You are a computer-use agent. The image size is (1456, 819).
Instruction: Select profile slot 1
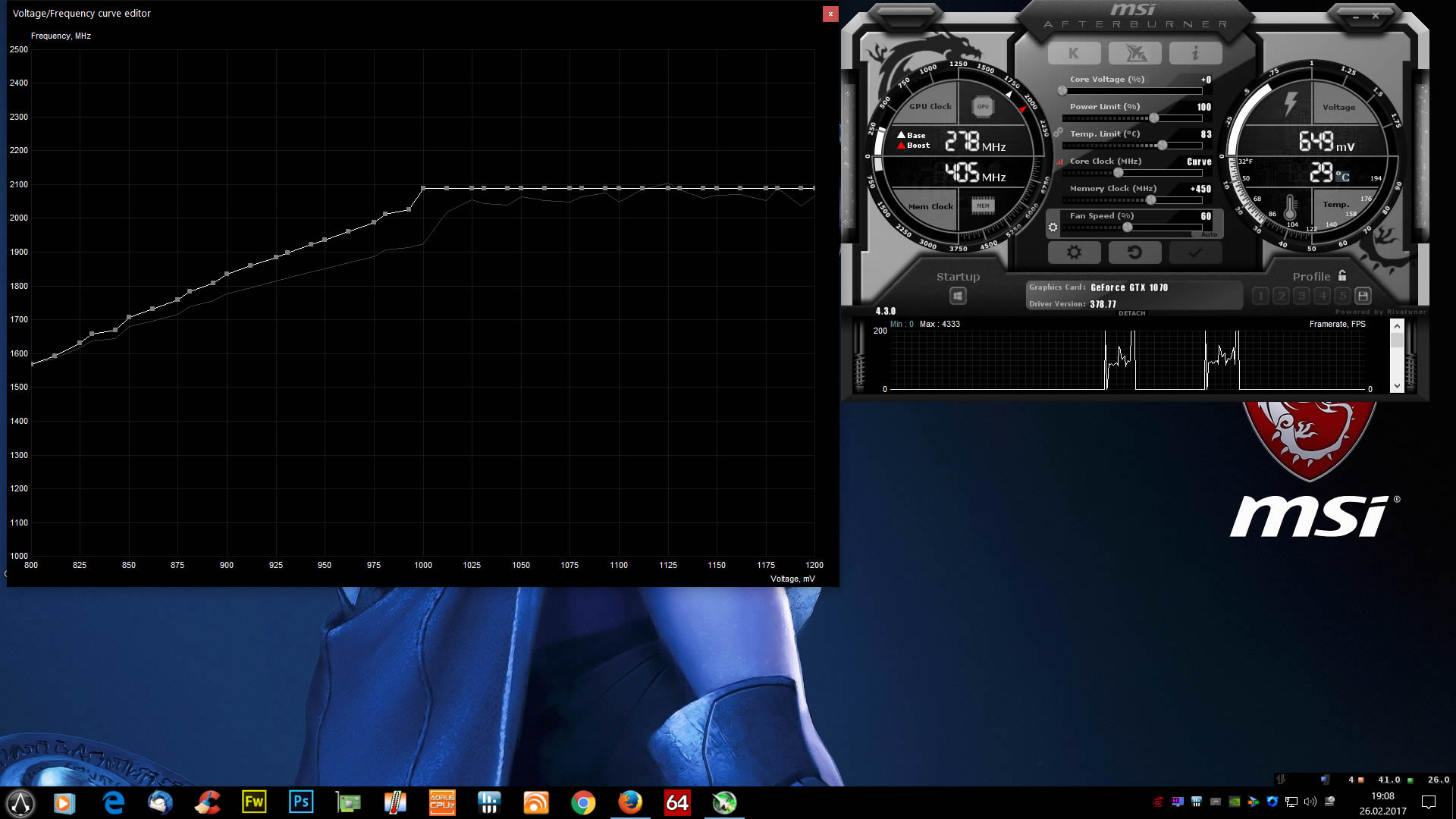click(1260, 296)
